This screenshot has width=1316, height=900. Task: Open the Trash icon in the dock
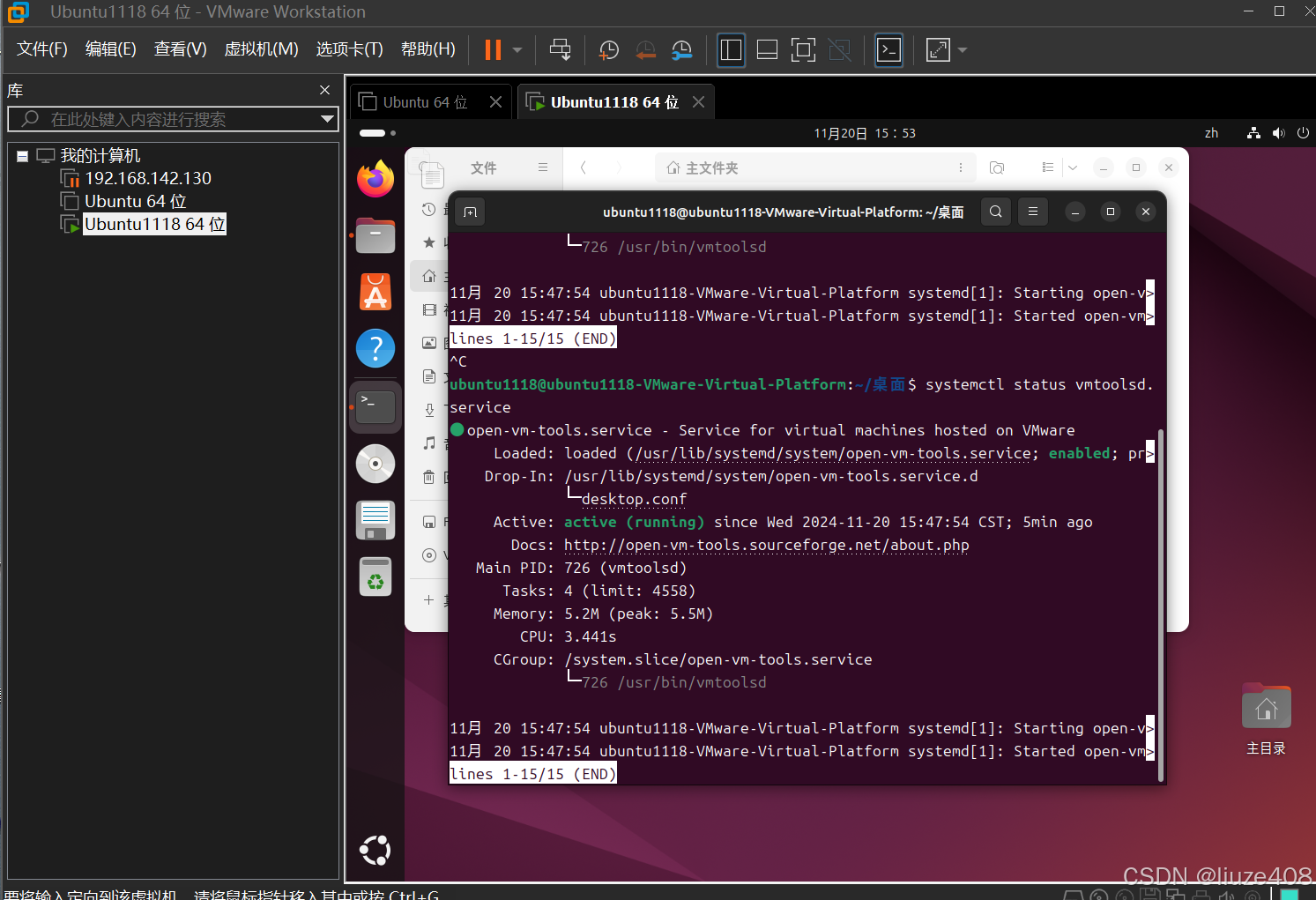click(x=375, y=576)
